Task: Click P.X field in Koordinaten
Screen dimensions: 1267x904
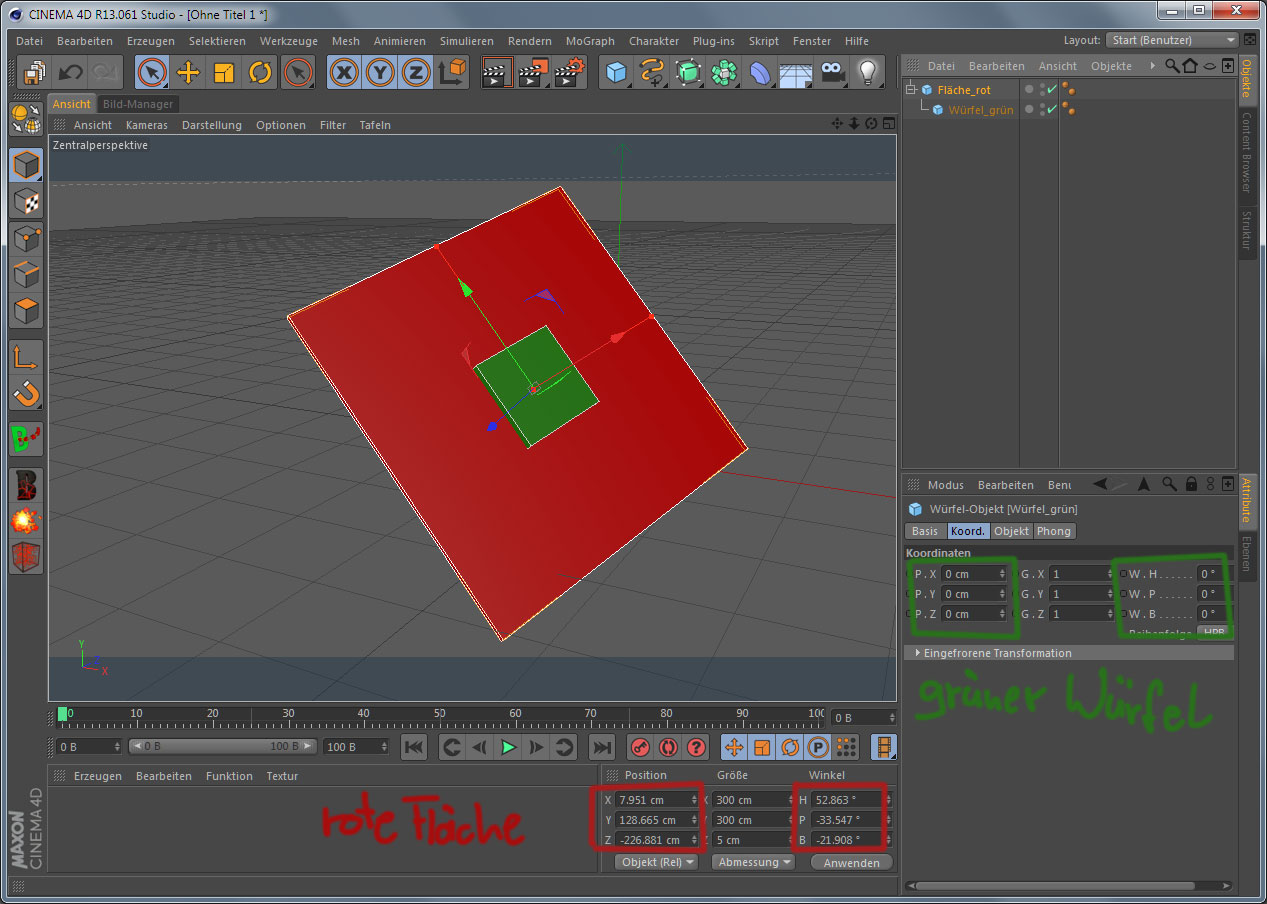Action: point(974,574)
